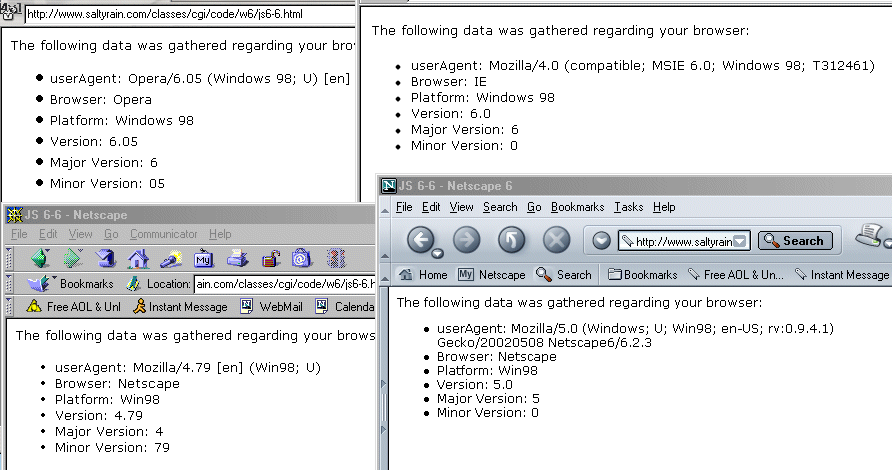This screenshot has width=892, height=470.
Task: Open the Security padlock icon
Action: coord(269,259)
